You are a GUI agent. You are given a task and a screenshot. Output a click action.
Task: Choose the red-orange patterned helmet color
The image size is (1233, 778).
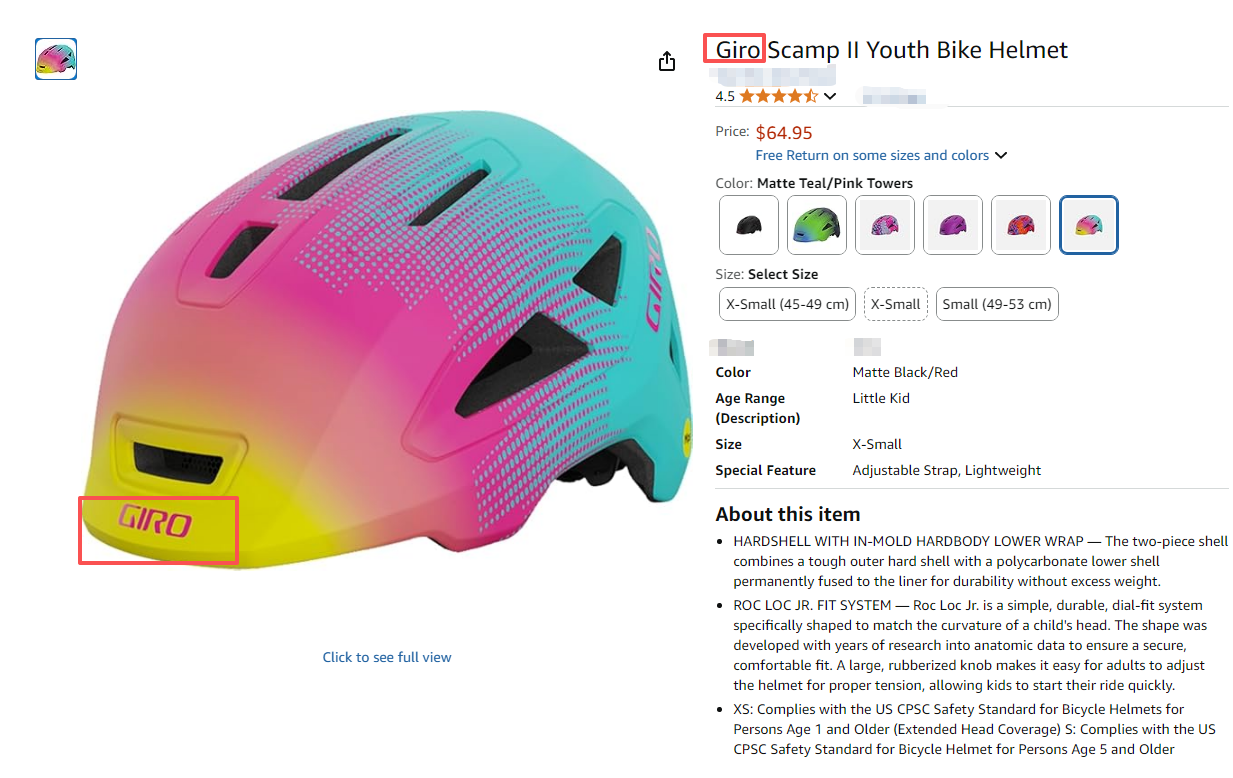pyautogui.click(x=1021, y=225)
